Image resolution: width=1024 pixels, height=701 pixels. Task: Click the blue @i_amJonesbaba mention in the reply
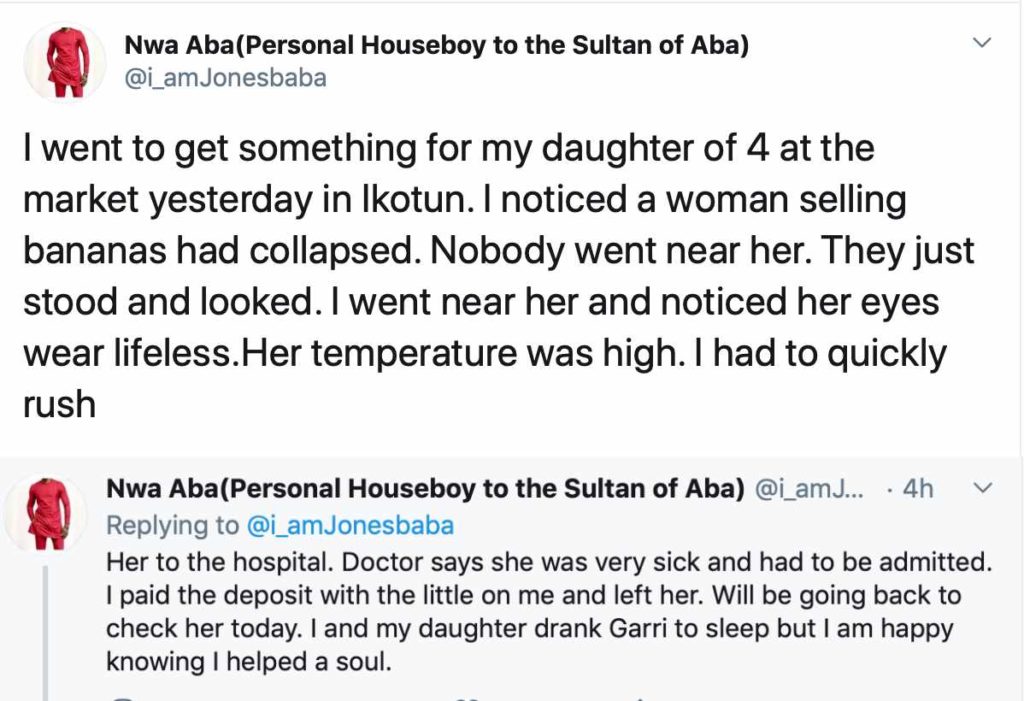coord(350,526)
